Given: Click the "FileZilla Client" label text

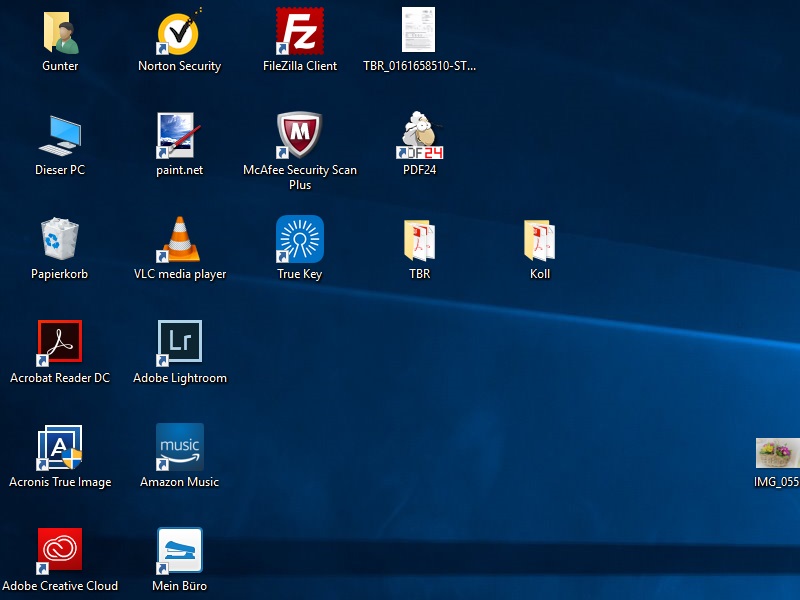Looking at the screenshot, I should coord(300,66).
